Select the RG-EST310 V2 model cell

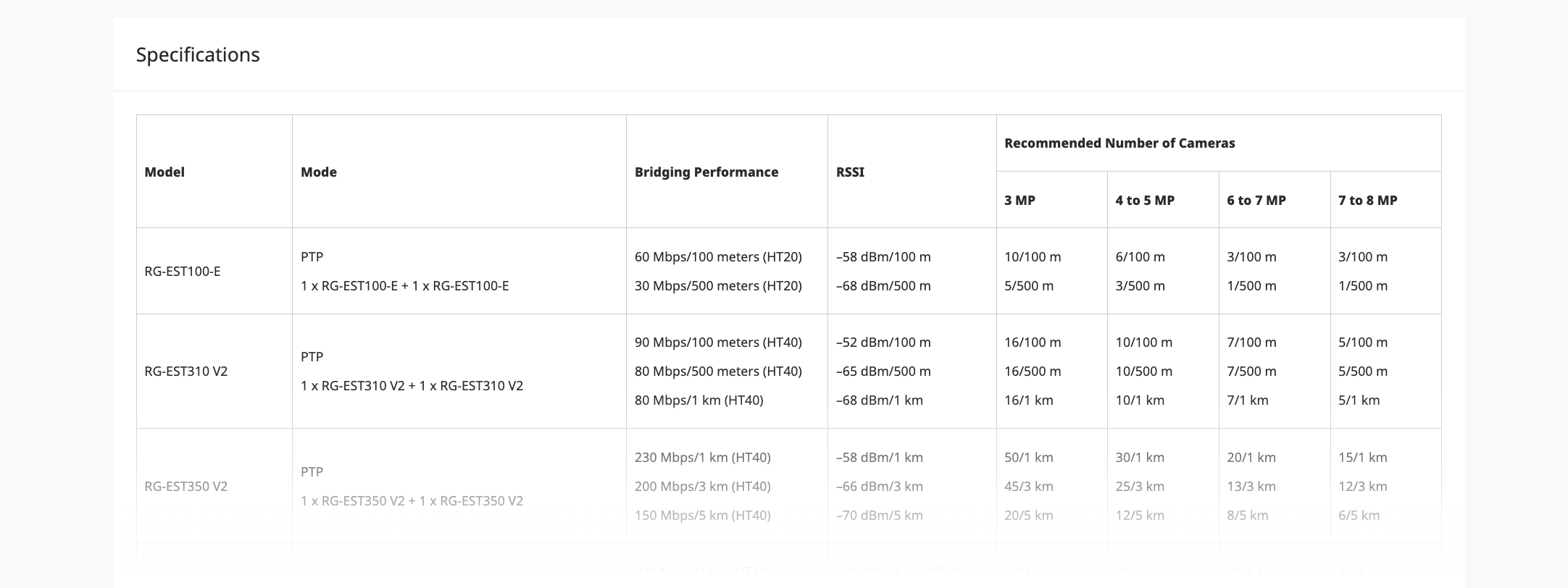point(186,371)
